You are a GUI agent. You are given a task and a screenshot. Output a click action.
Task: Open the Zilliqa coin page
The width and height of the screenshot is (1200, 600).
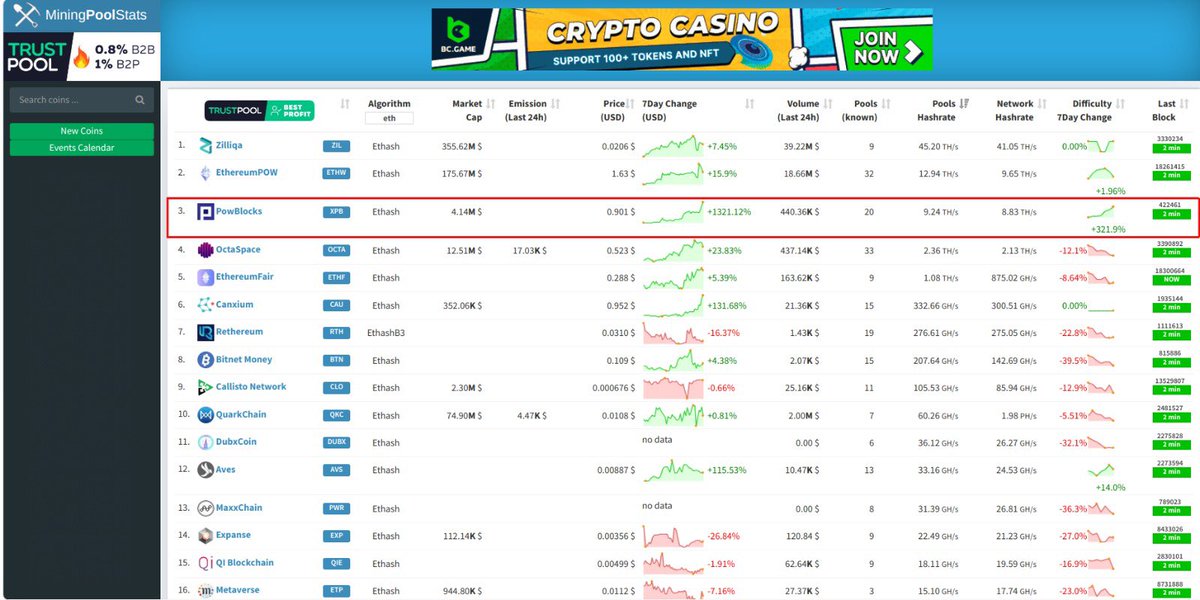229,146
